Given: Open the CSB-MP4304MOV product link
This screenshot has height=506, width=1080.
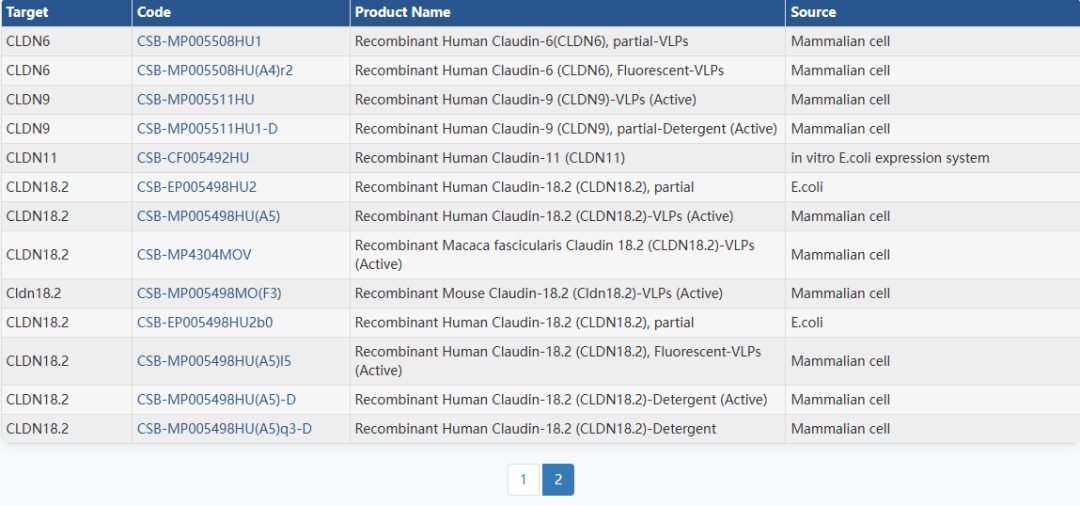Looking at the screenshot, I should point(194,255).
